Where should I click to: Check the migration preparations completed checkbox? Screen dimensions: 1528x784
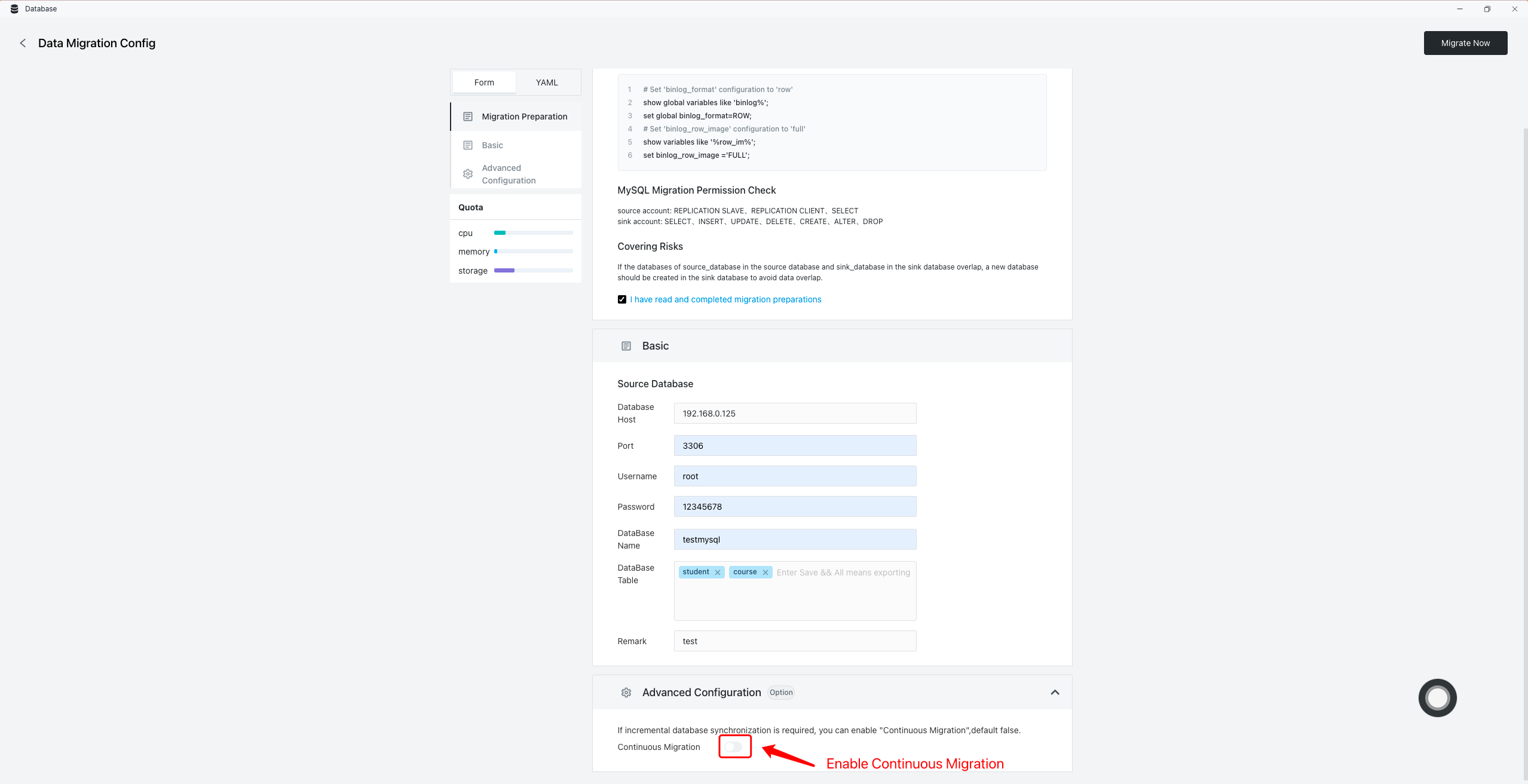pos(621,299)
